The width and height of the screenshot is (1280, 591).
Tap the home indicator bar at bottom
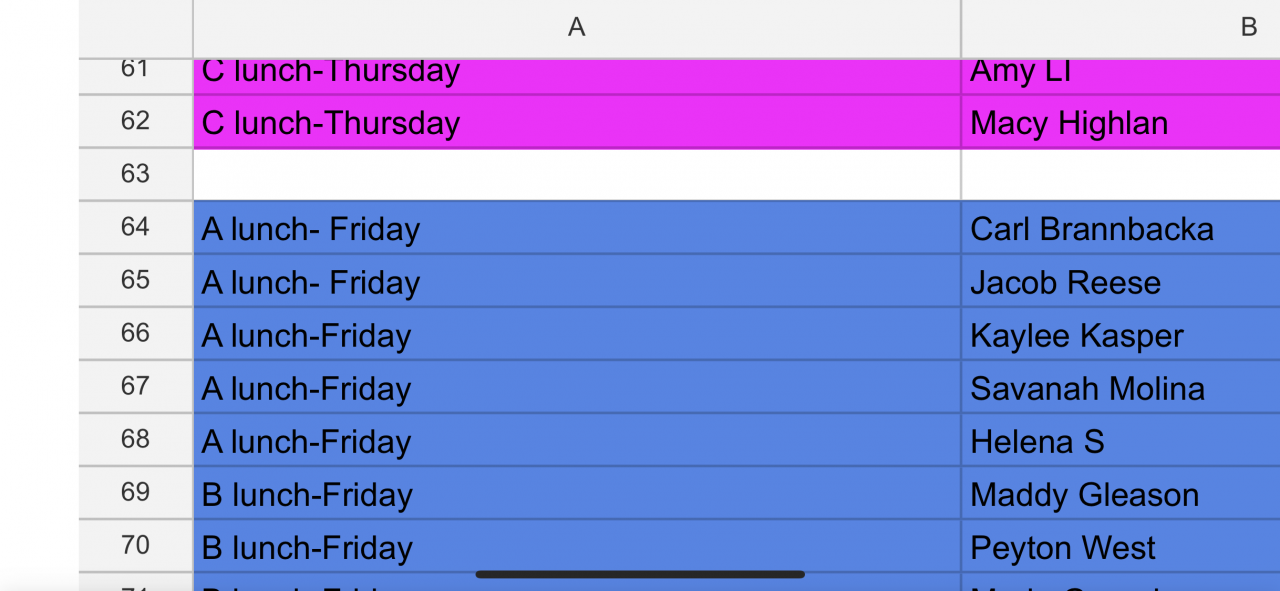pyautogui.click(x=640, y=575)
